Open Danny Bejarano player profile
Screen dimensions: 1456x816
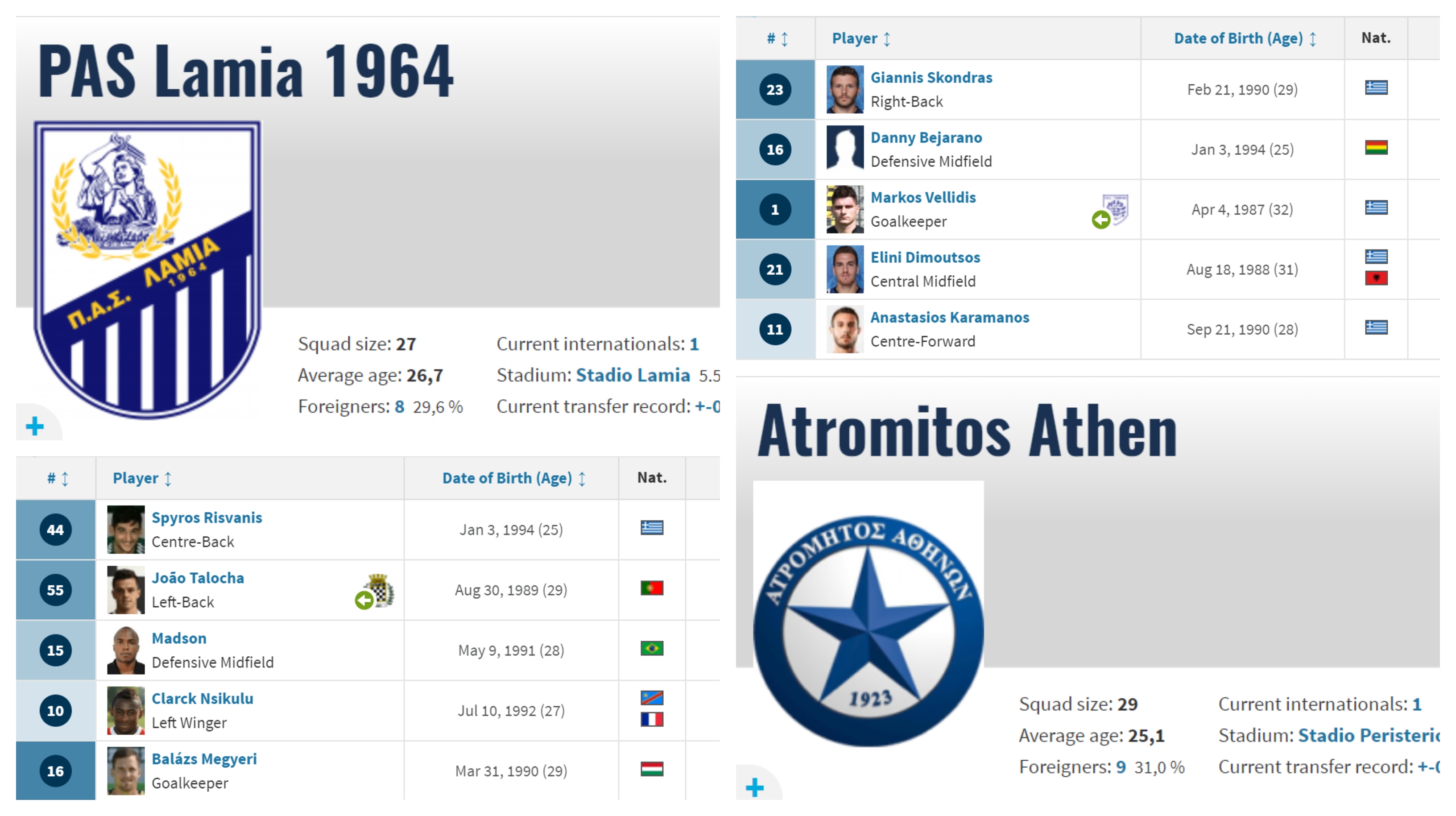(927, 137)
